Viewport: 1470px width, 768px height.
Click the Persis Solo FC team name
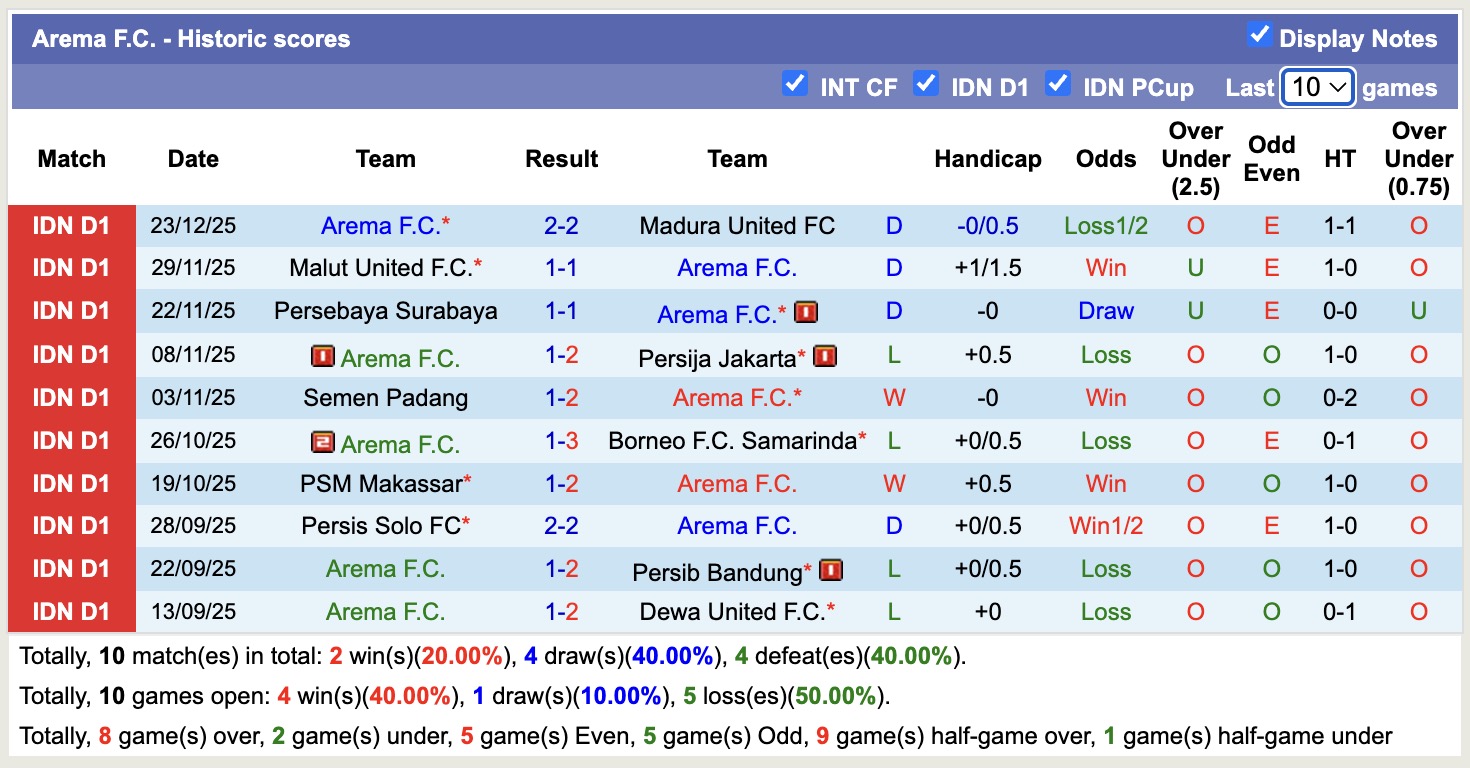[x=380, y=526]
